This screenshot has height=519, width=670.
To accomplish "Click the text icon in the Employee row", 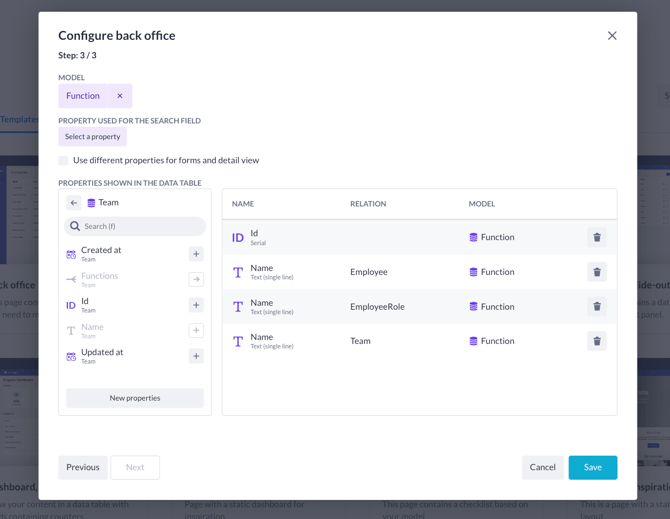I will pyautogui.click(x=238, y=272).
